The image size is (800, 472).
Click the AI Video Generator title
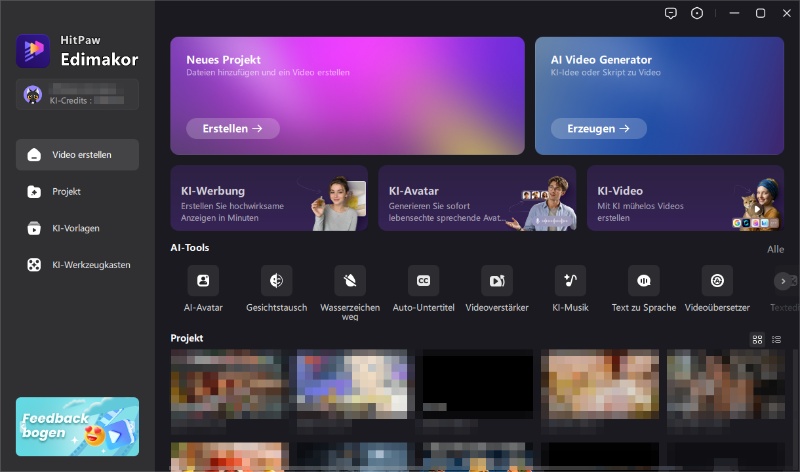[x=601, y=60]
